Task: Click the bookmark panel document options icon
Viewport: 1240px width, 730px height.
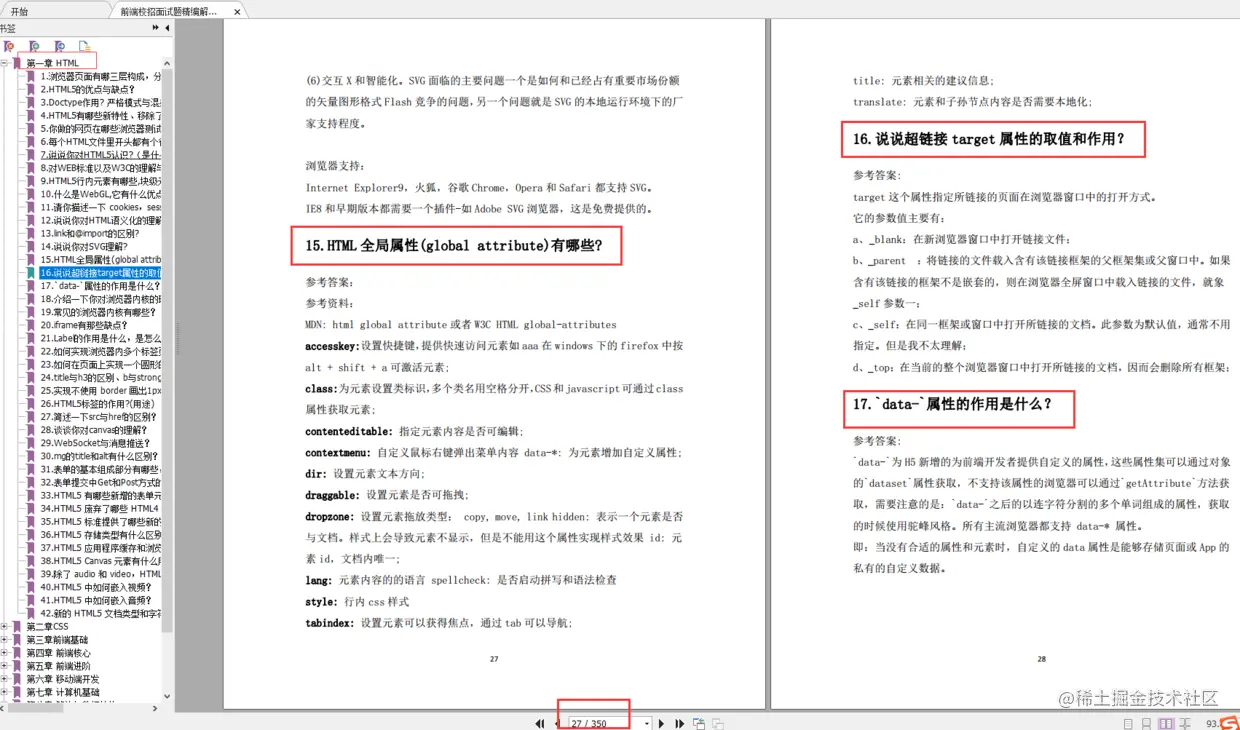Action: pos(85,46)
